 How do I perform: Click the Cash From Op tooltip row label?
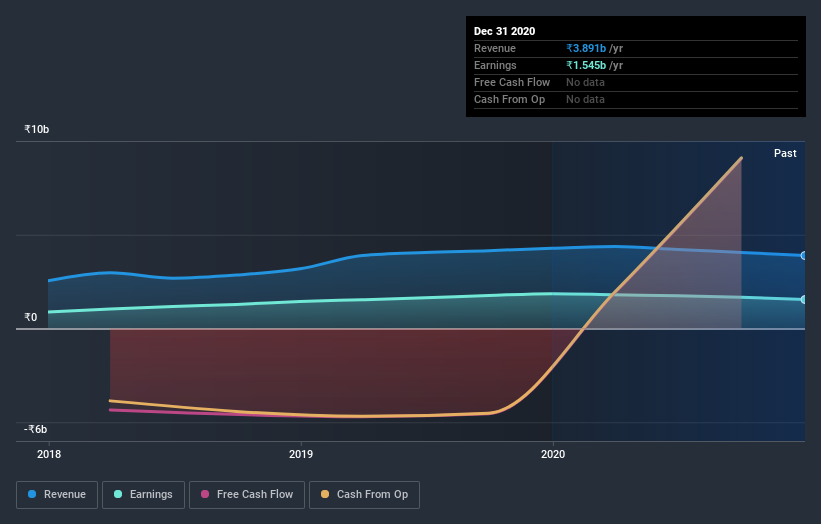tap(509, 99)
